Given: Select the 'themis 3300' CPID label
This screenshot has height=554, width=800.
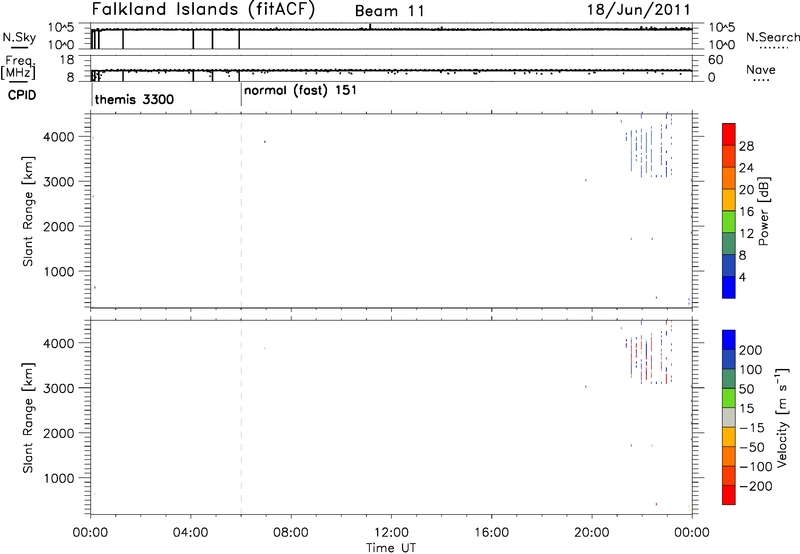Looking at the screenshot, I should coord(134,99).
